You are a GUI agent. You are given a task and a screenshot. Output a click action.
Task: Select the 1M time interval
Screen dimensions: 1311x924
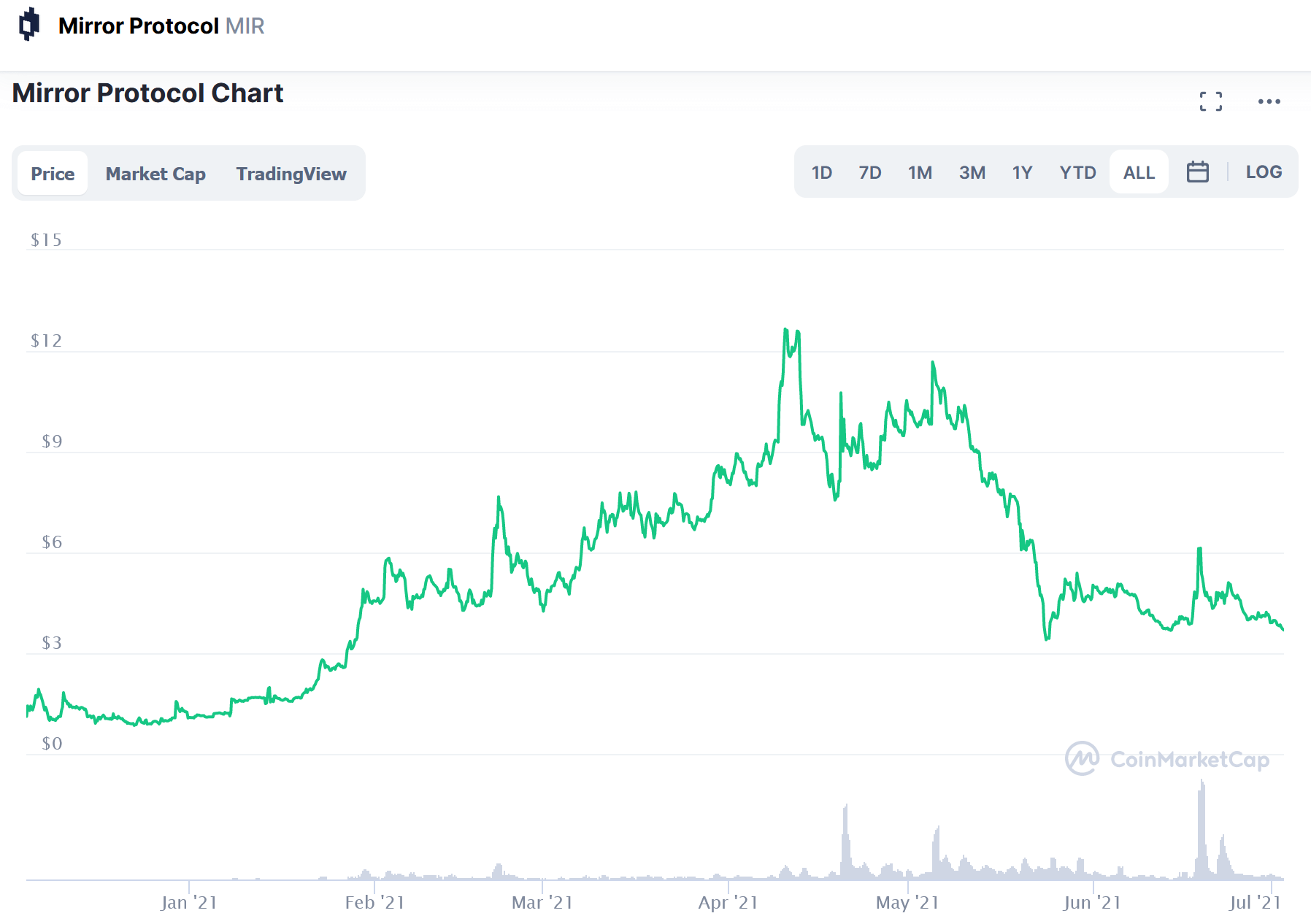(x=920, y=172)
